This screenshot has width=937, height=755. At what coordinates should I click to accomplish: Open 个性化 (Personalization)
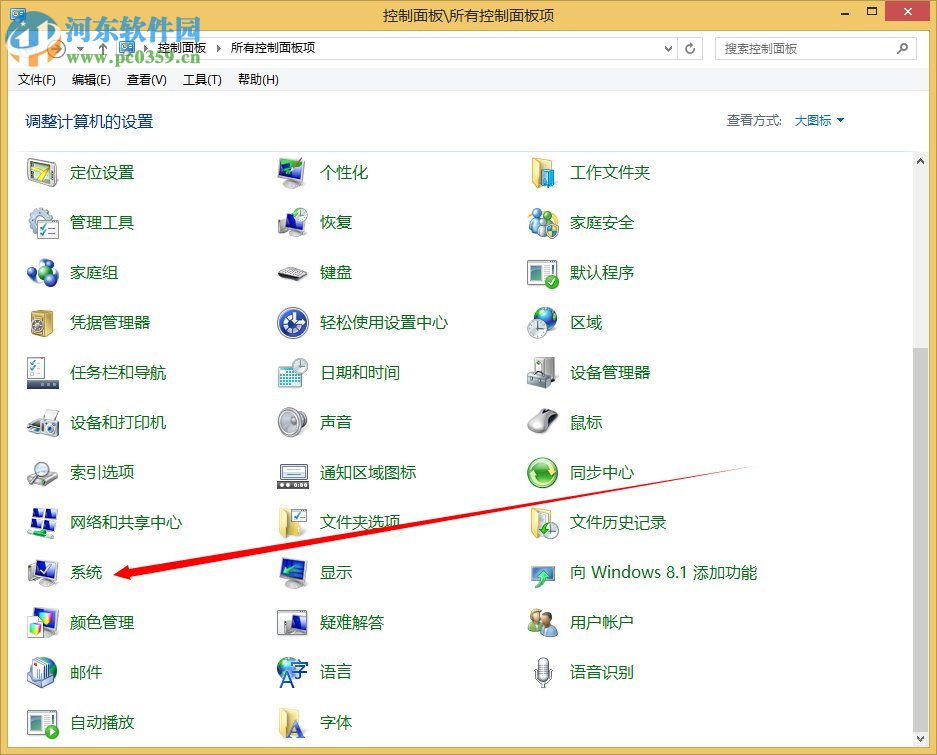pos(344,172)
